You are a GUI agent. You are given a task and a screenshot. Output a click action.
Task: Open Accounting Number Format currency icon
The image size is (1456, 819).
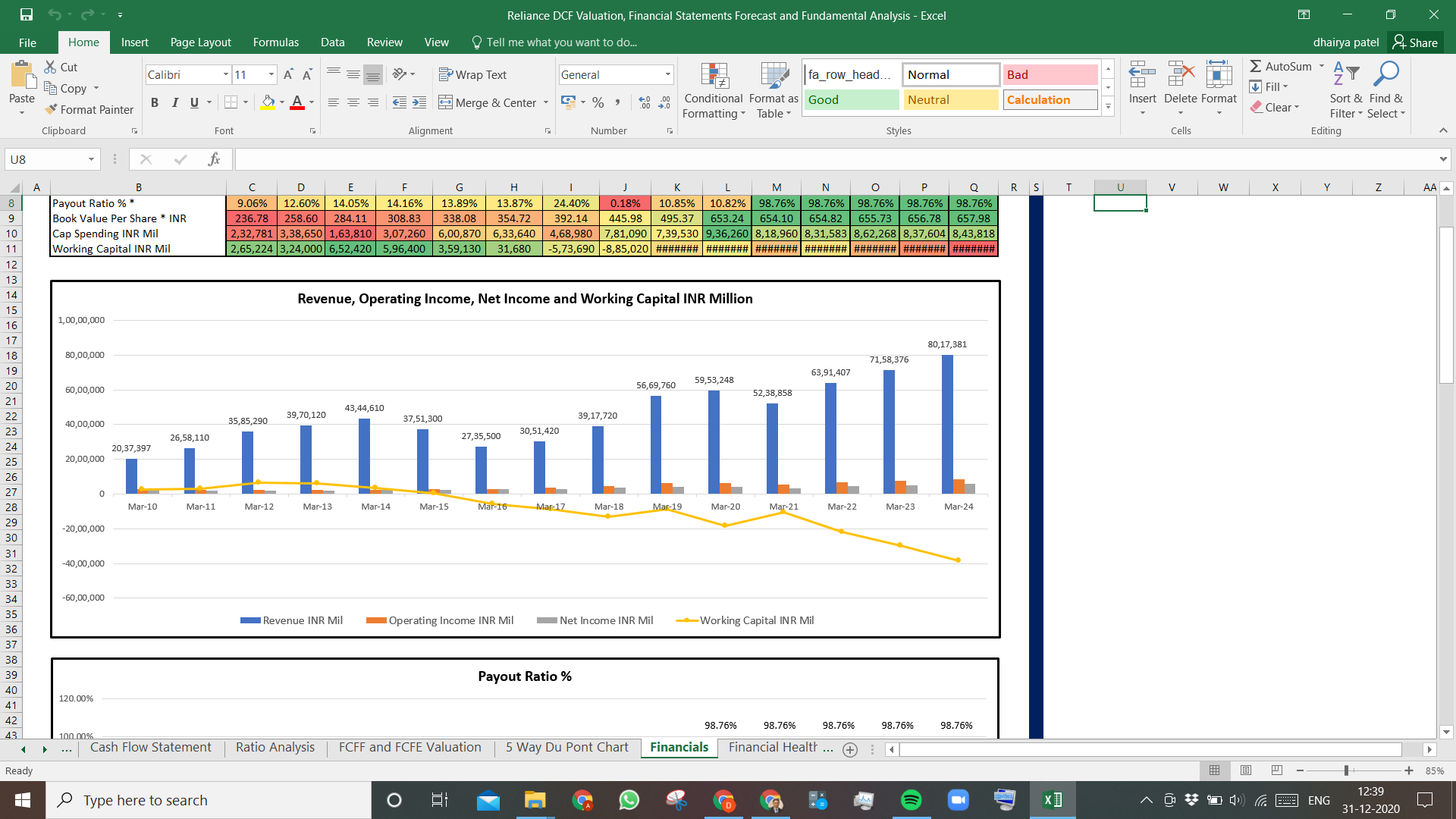(x=568, y=102)
